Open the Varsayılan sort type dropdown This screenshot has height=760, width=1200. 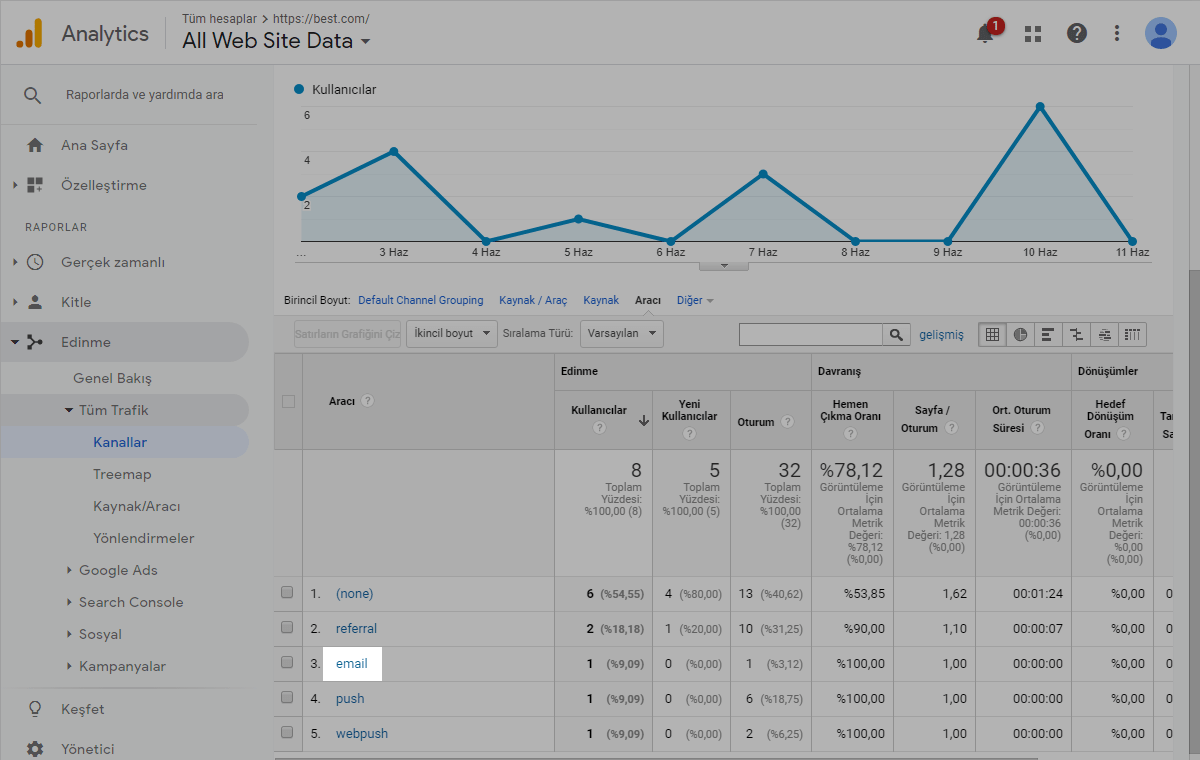click(621, 334)
